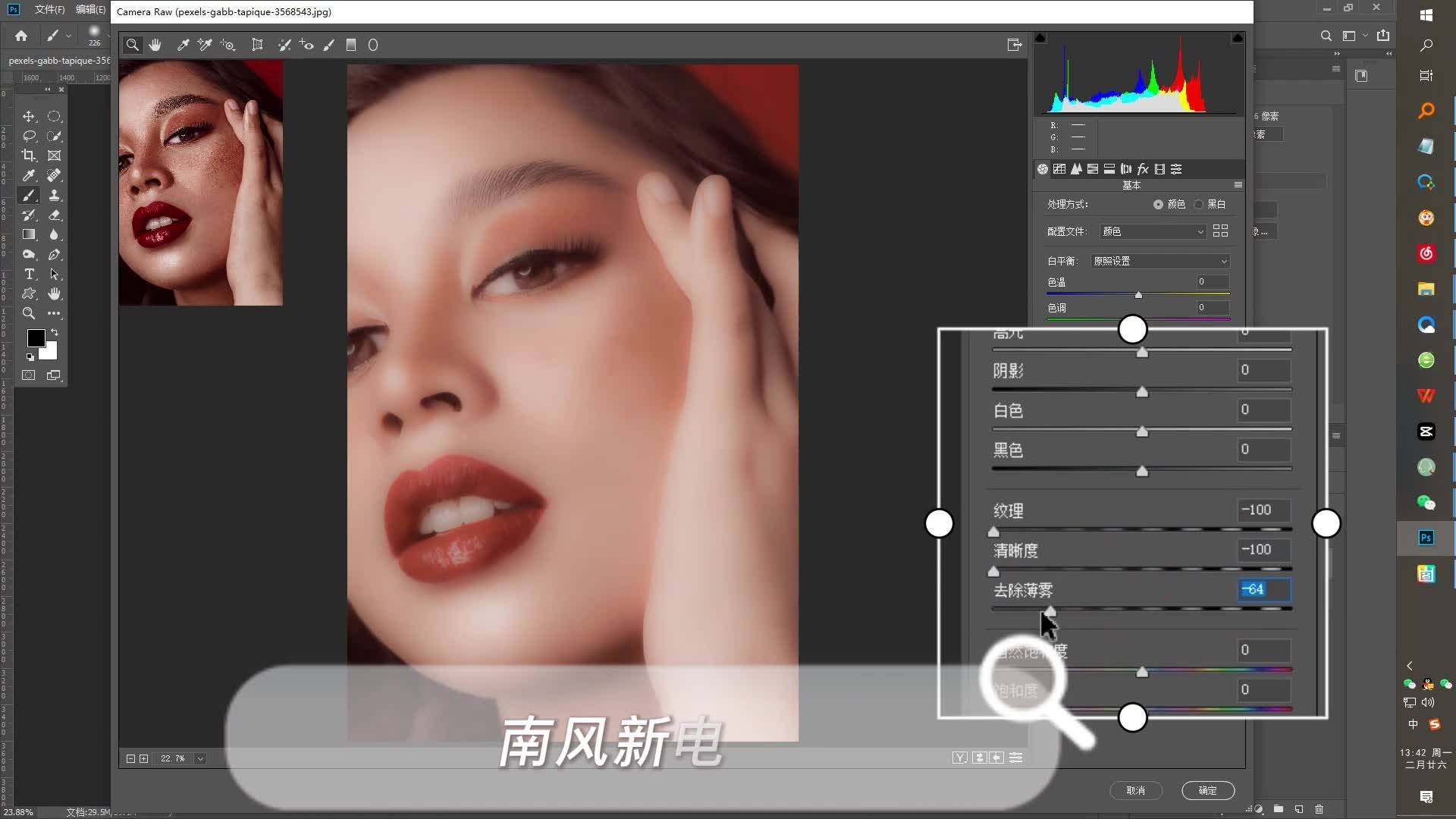Open the zoom level dropdown arrow

coord(200,758)
